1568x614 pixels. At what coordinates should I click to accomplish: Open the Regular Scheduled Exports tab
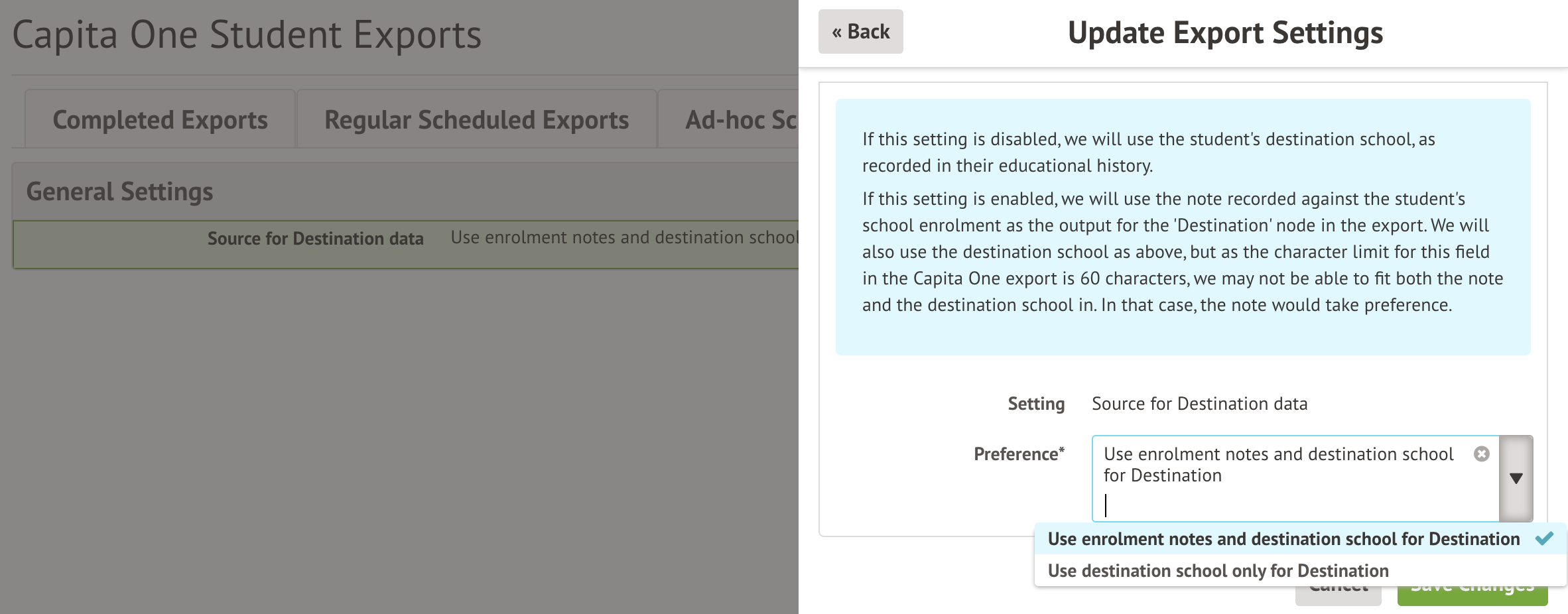pos(476,120)
